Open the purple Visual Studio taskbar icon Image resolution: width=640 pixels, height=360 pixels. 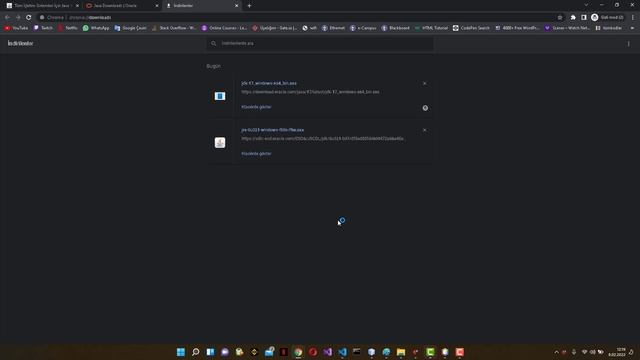pos(328,352)
